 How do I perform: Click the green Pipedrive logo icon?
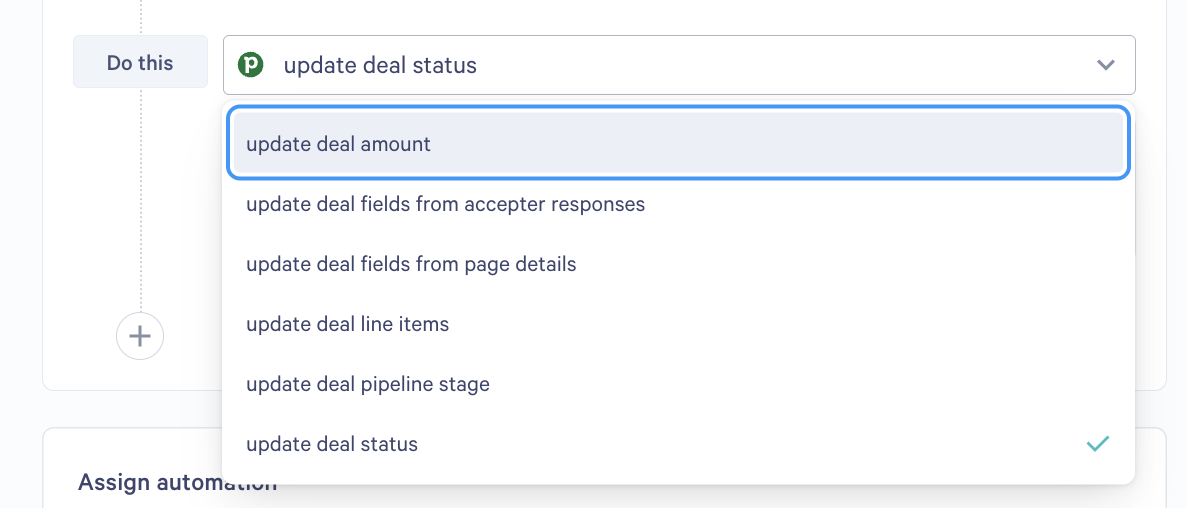click(x=250, y=65)
